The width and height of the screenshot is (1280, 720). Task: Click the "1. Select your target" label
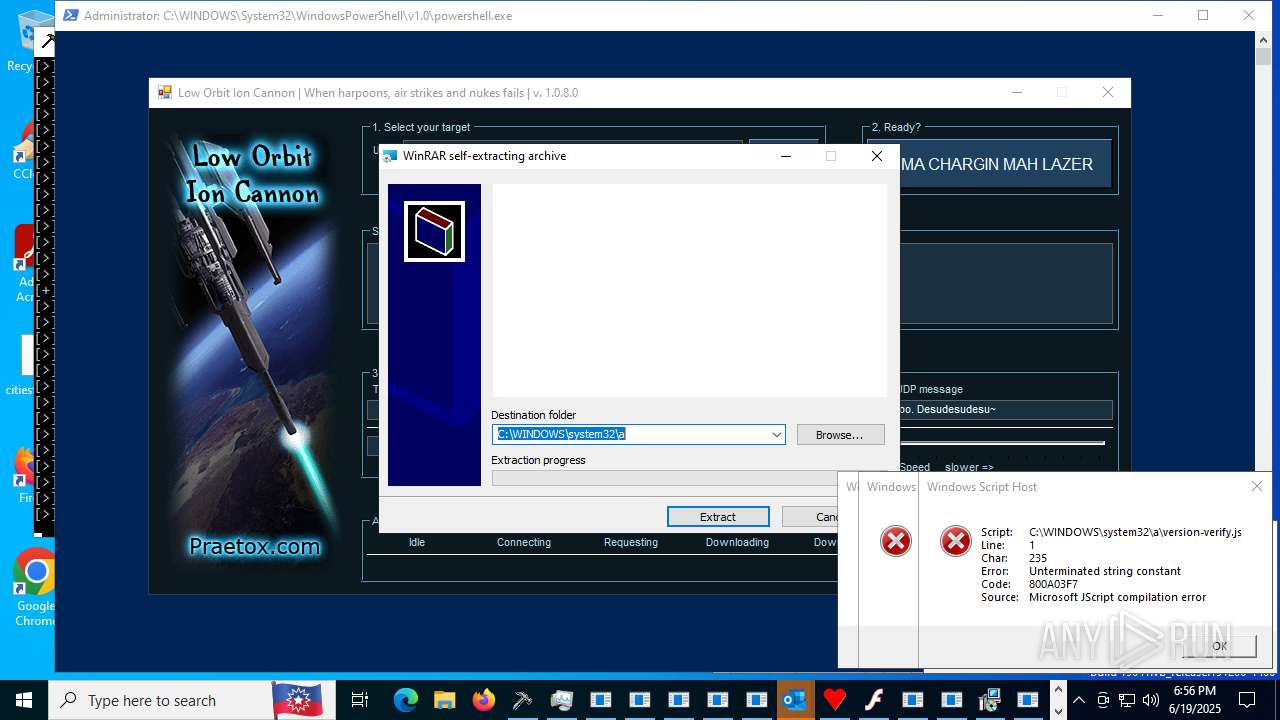pyautogui.click(x=421, y=127)
